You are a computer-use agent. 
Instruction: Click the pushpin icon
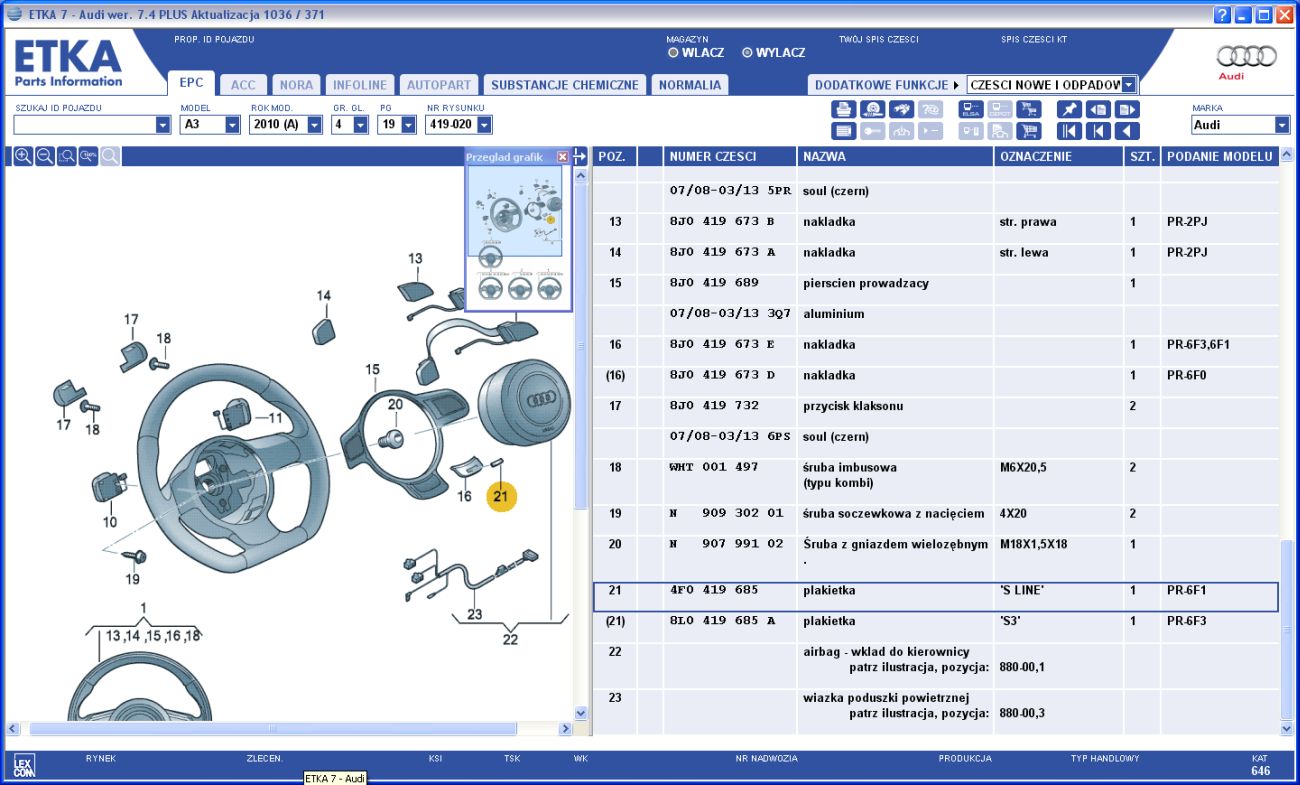coord(1069,109)
